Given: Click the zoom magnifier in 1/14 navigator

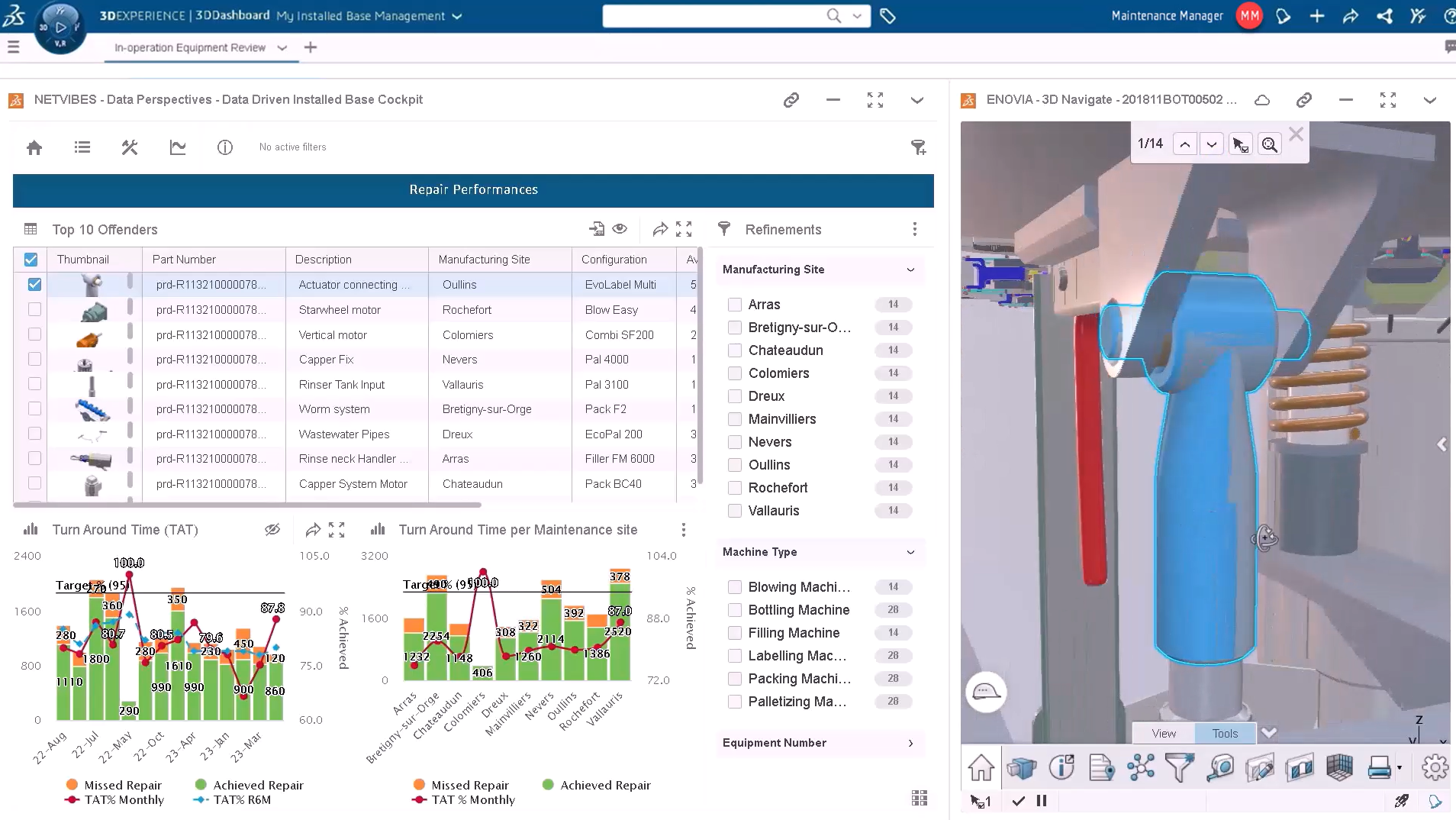Looking at the screenshot, I should coord(1269,144).
